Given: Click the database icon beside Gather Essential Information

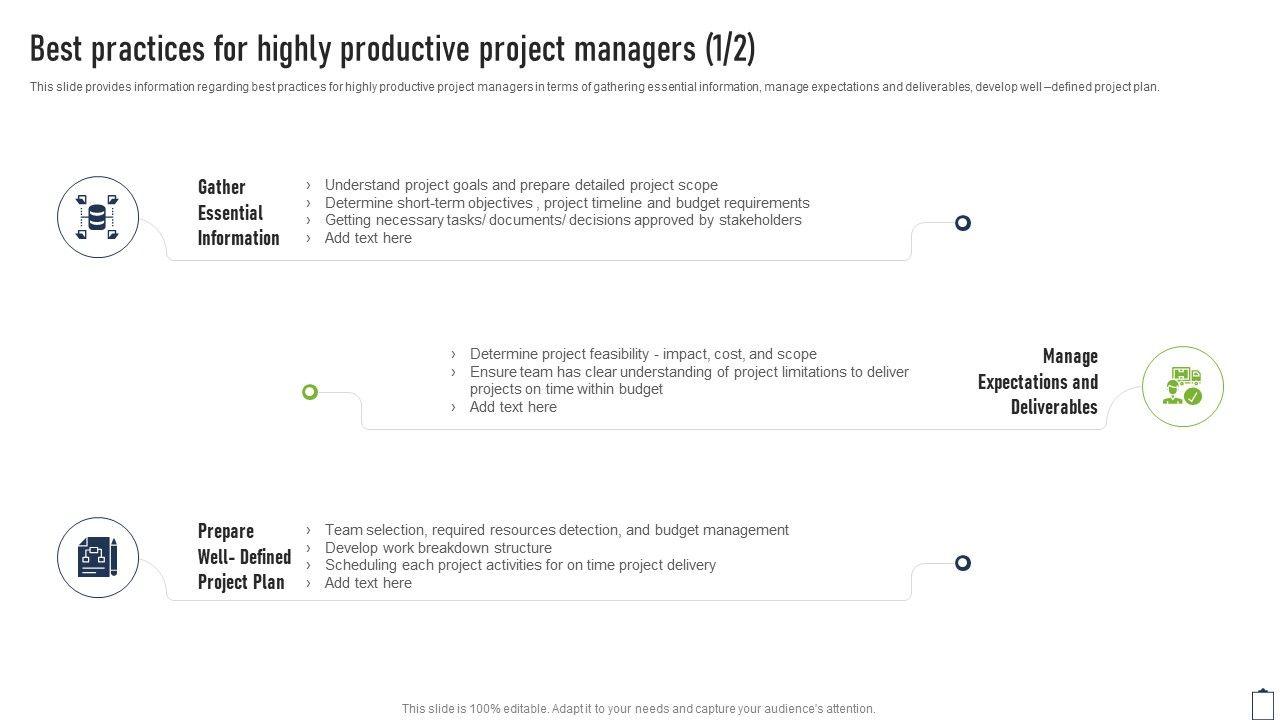Looking at the screenshot, I should 98,217.
